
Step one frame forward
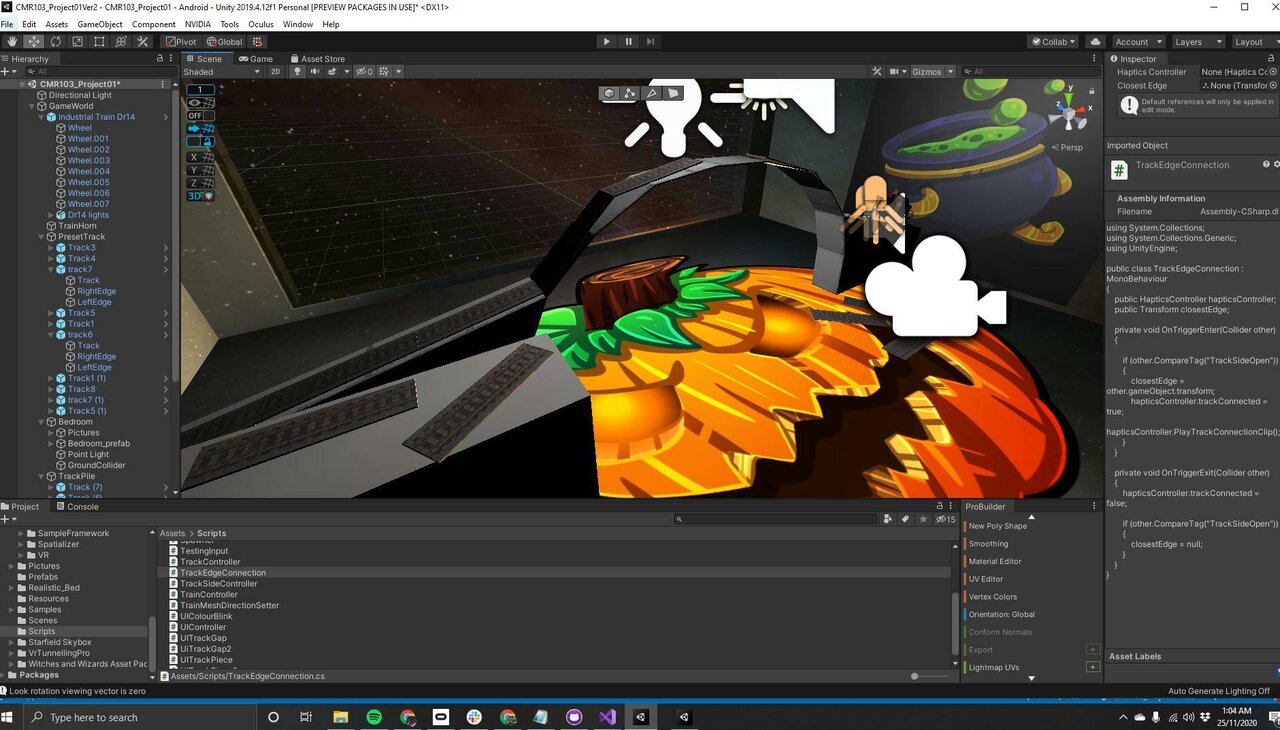(650, 42)
